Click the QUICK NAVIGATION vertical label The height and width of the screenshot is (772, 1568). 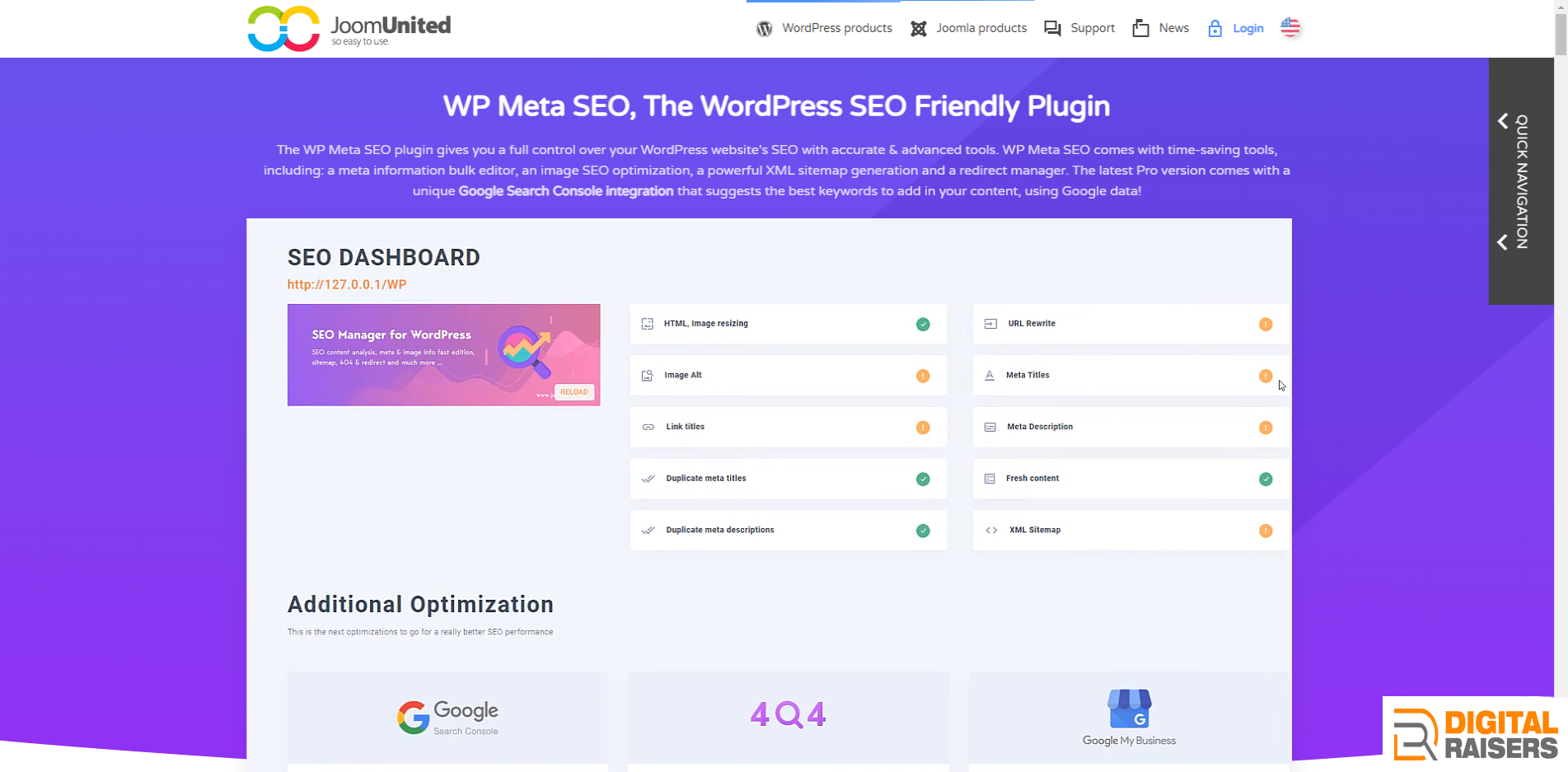(1522, 181)
